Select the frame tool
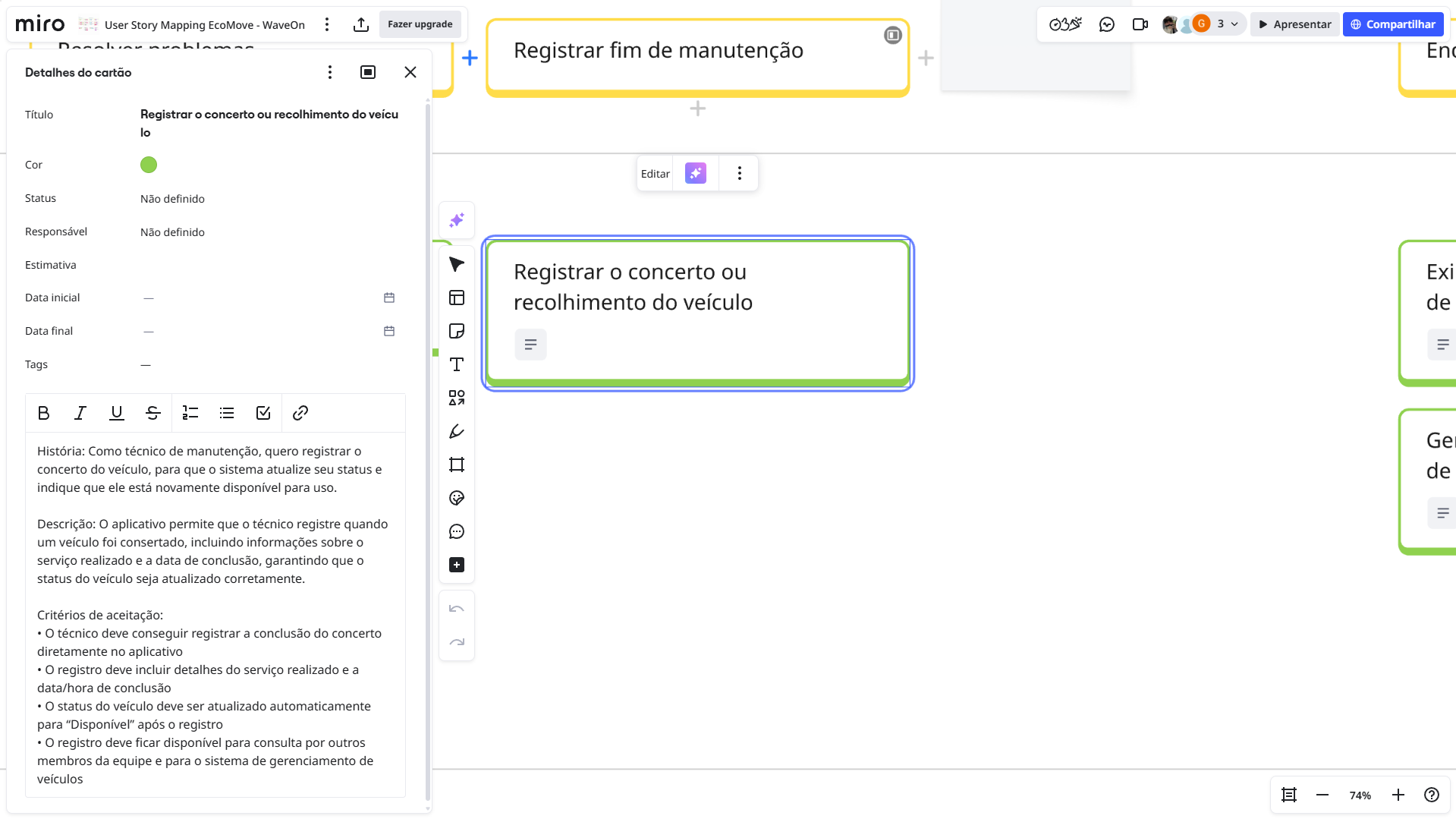The image size is (1456, 819). coord(456,465)
